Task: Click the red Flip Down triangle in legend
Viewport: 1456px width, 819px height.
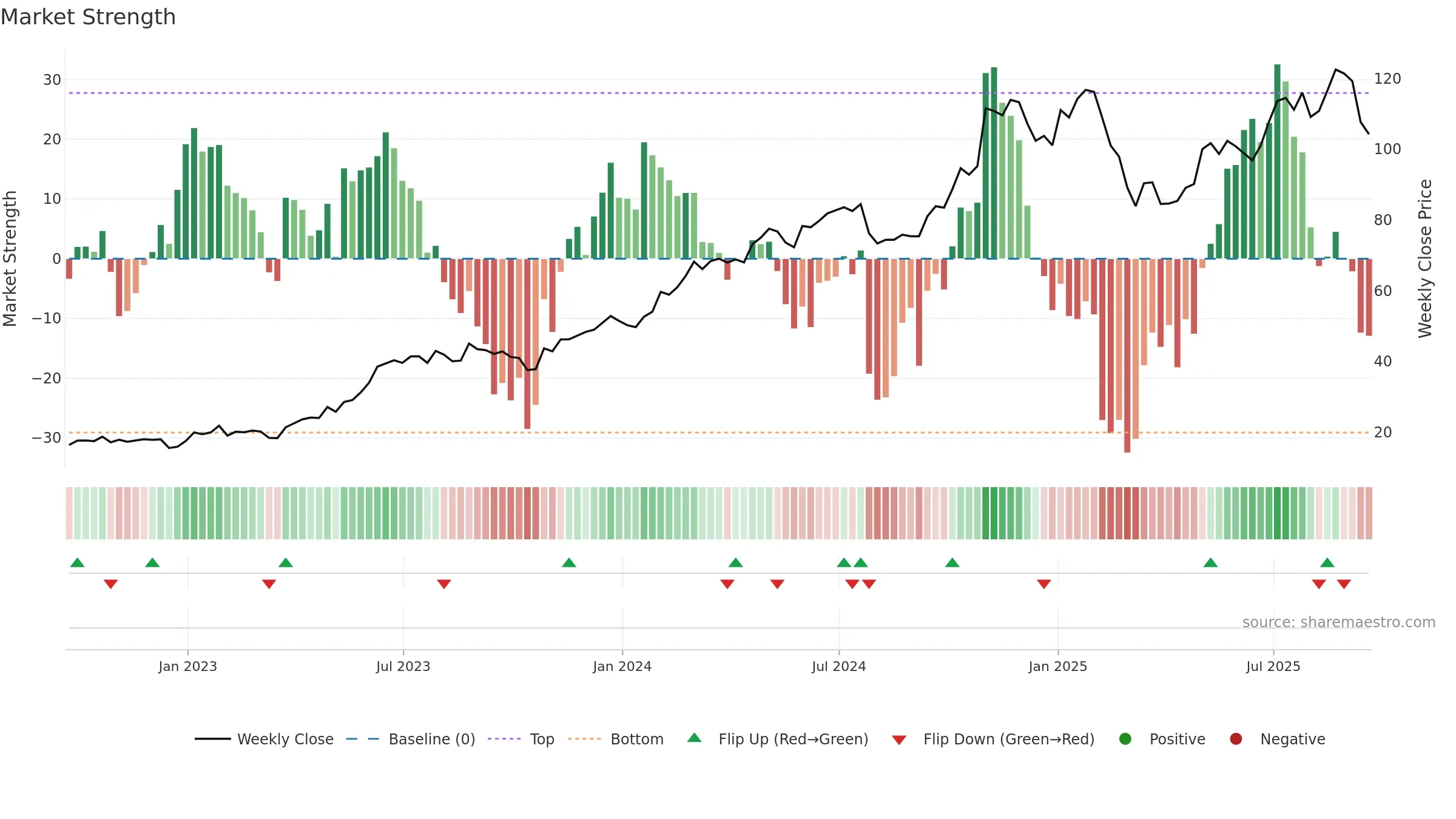Action: [x=899, y=740]
